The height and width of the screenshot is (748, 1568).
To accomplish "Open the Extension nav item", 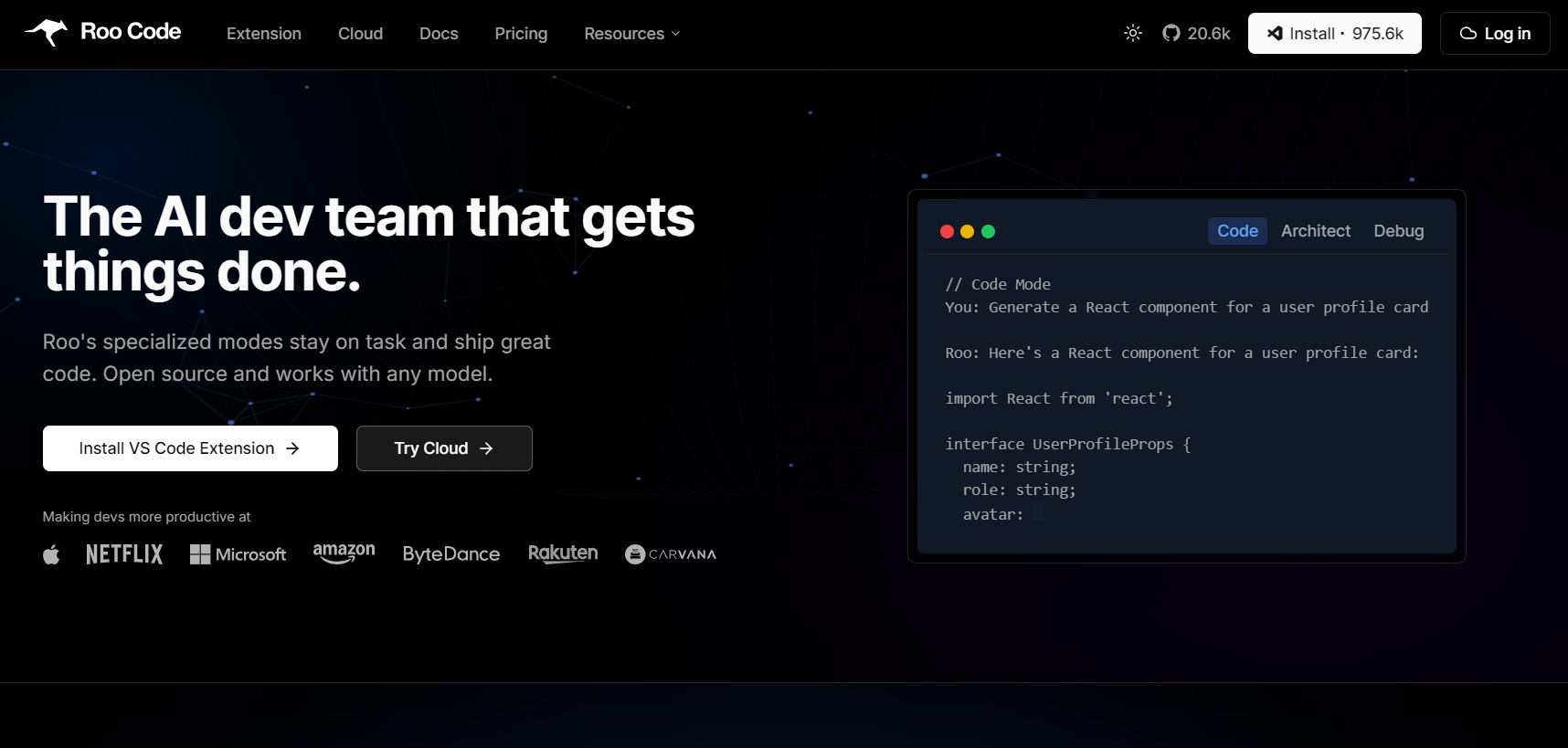I will click(264, 34).
